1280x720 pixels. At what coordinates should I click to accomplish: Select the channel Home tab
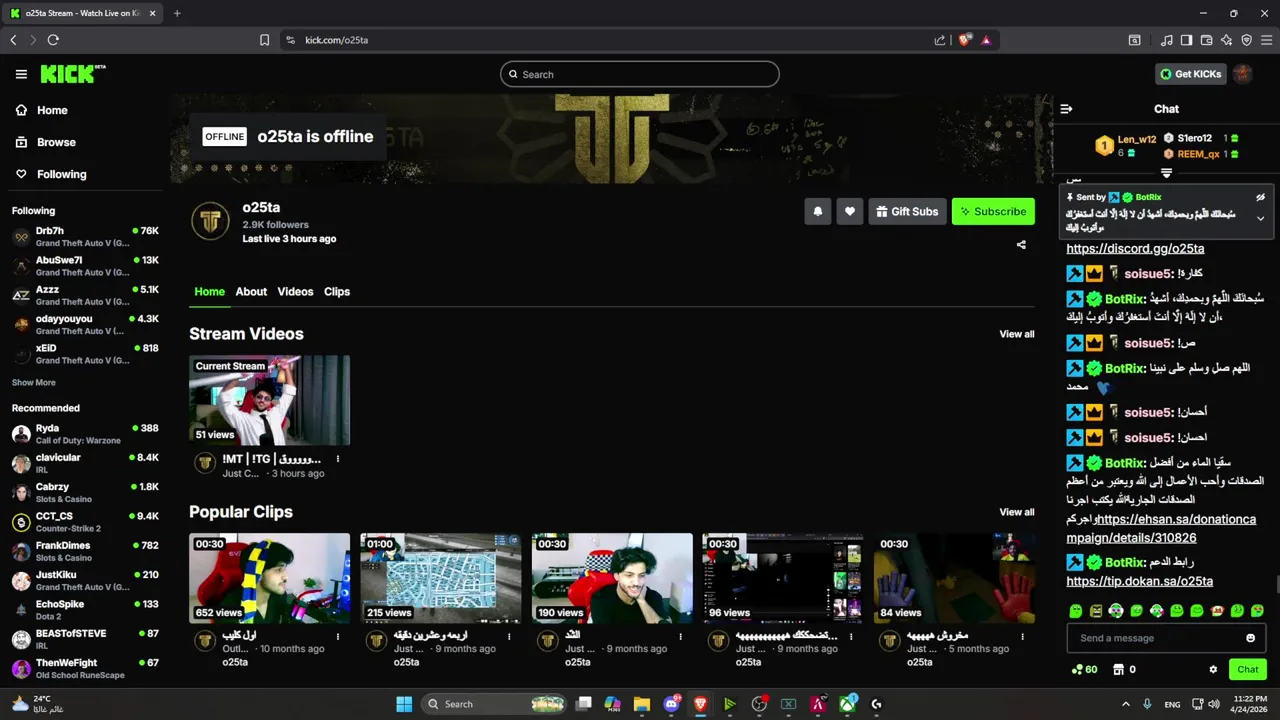[209, 292]
